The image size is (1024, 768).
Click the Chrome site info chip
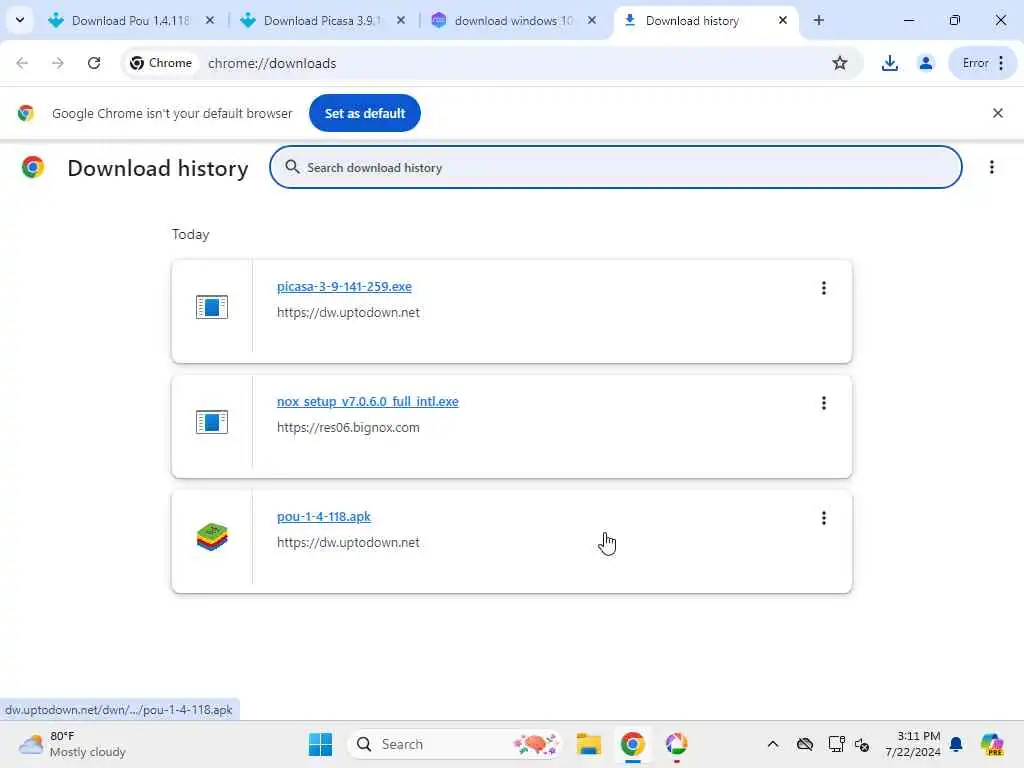161,63
